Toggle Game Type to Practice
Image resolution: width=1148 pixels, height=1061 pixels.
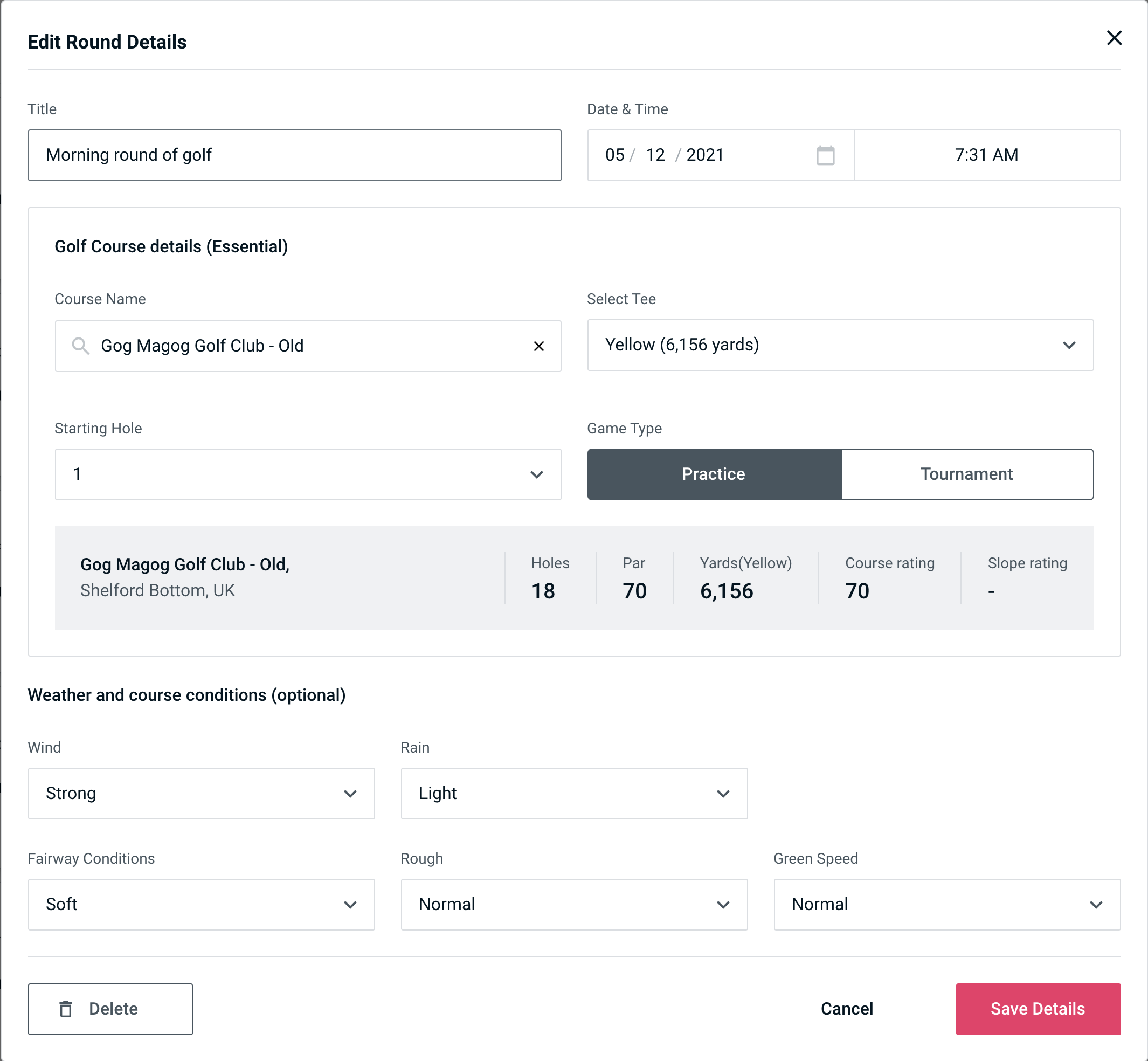point(714,474)
